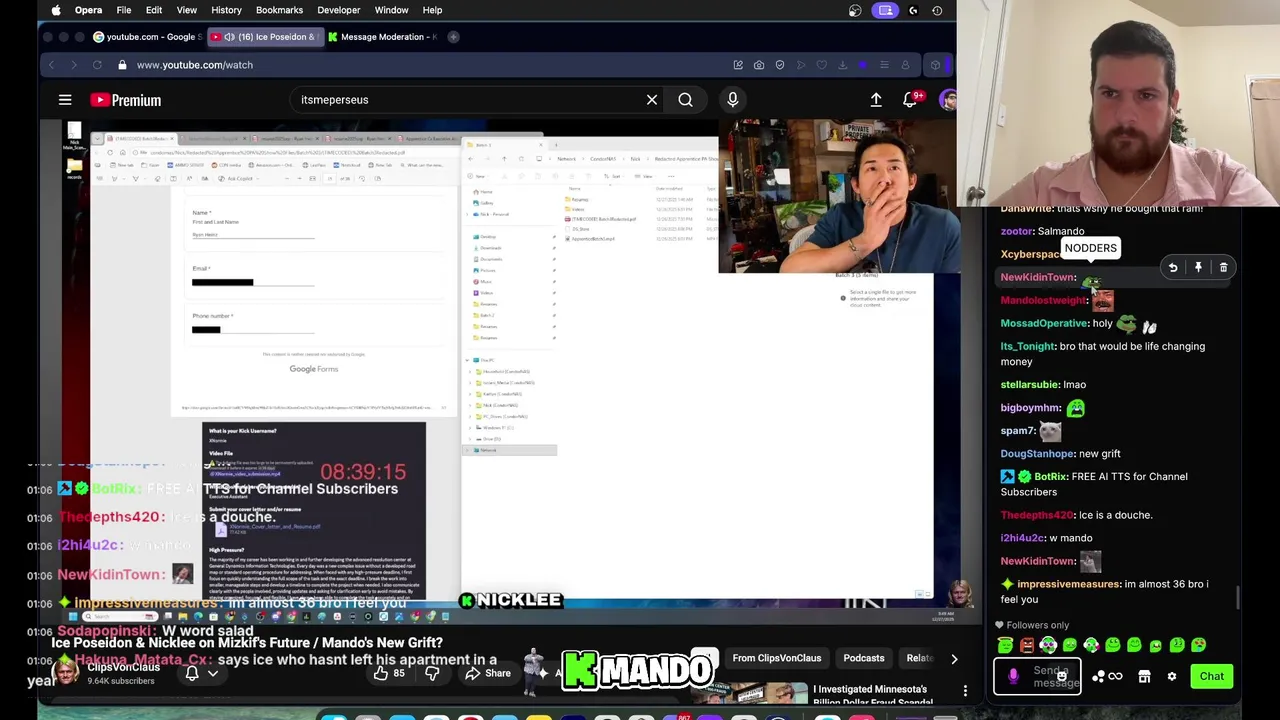
Task: Open the History menu
Action: point(226,10)
